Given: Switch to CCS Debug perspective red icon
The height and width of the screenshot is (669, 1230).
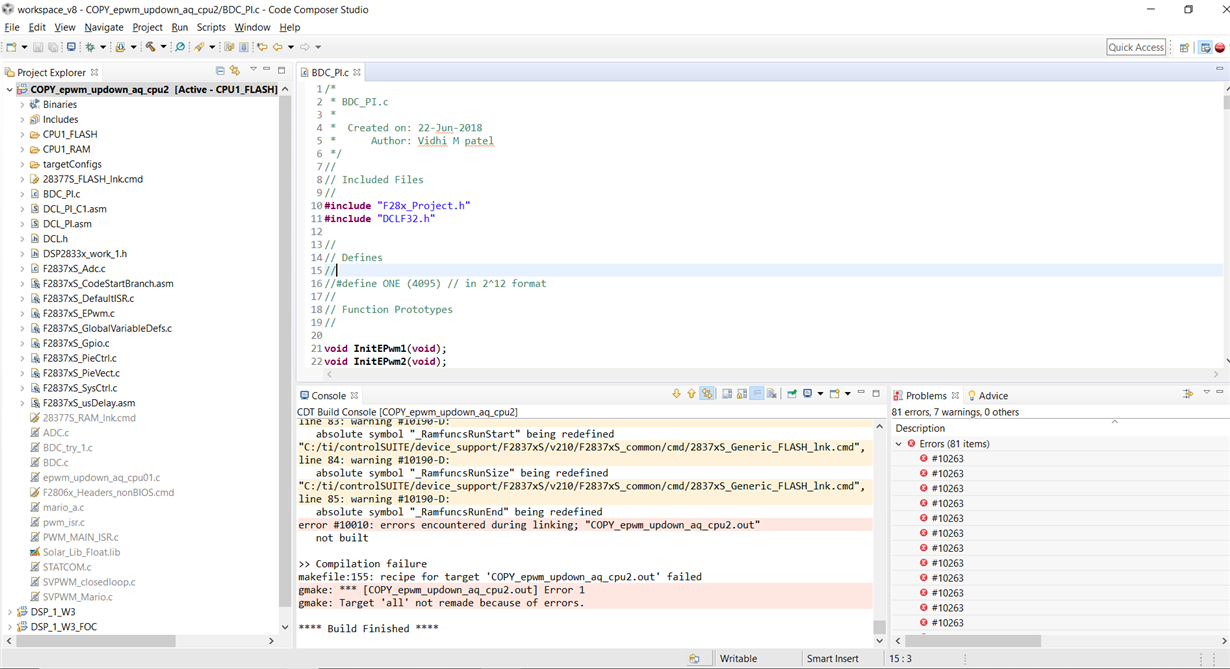Looking at the screenshot, I should click(x=1220, y=47).
